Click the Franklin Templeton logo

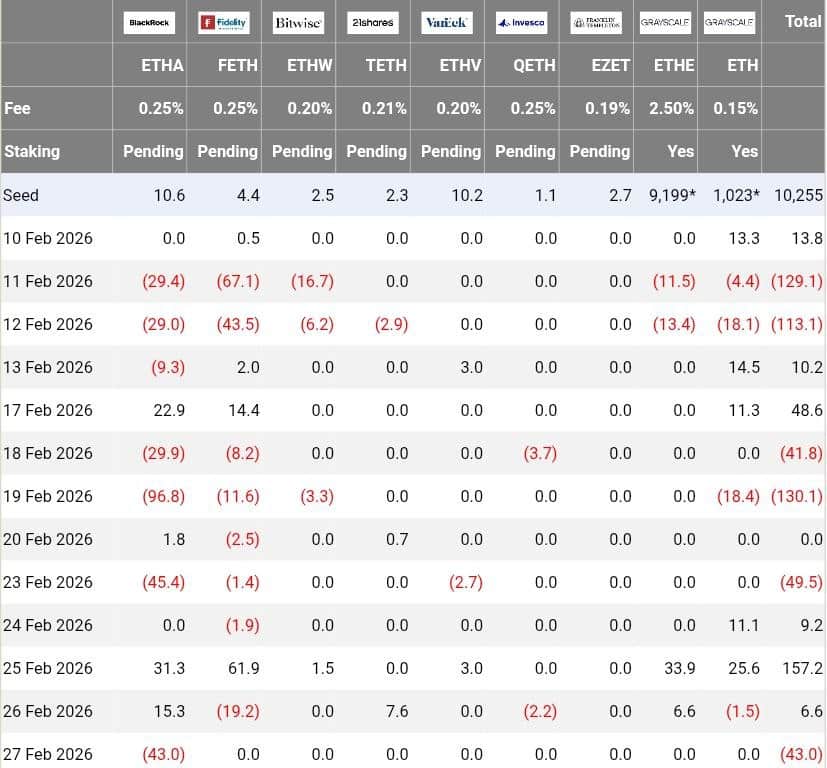596,22
